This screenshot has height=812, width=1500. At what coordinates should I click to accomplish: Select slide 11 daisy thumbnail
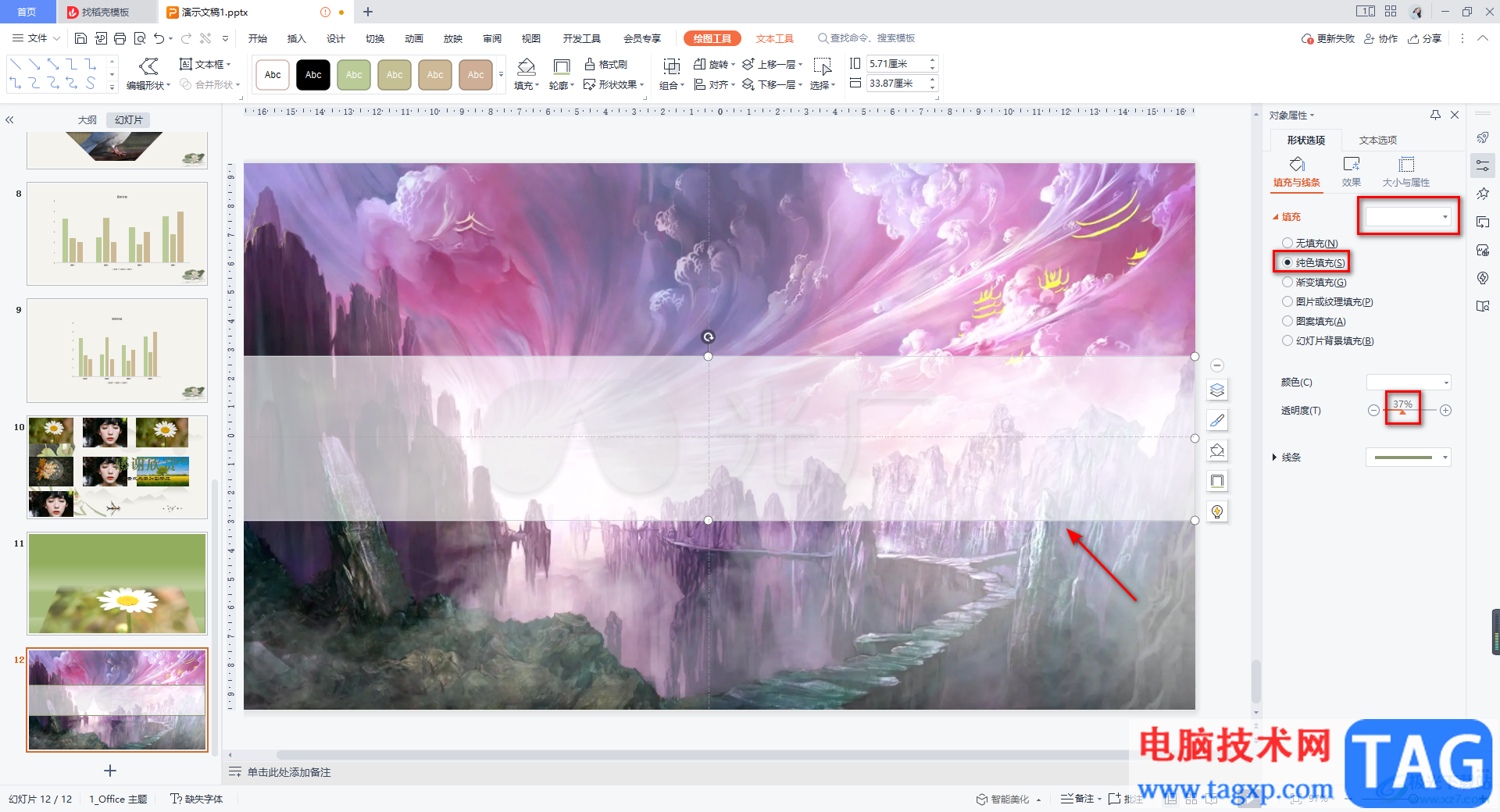[117, 583]
